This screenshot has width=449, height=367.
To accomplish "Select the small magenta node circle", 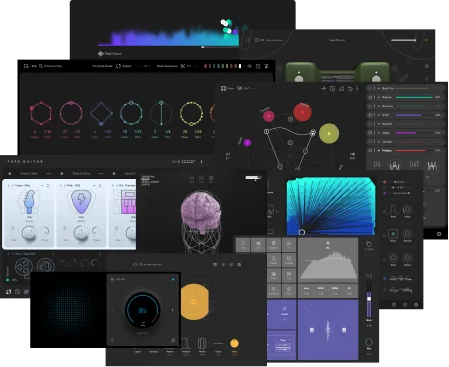I will coord(247,143).
